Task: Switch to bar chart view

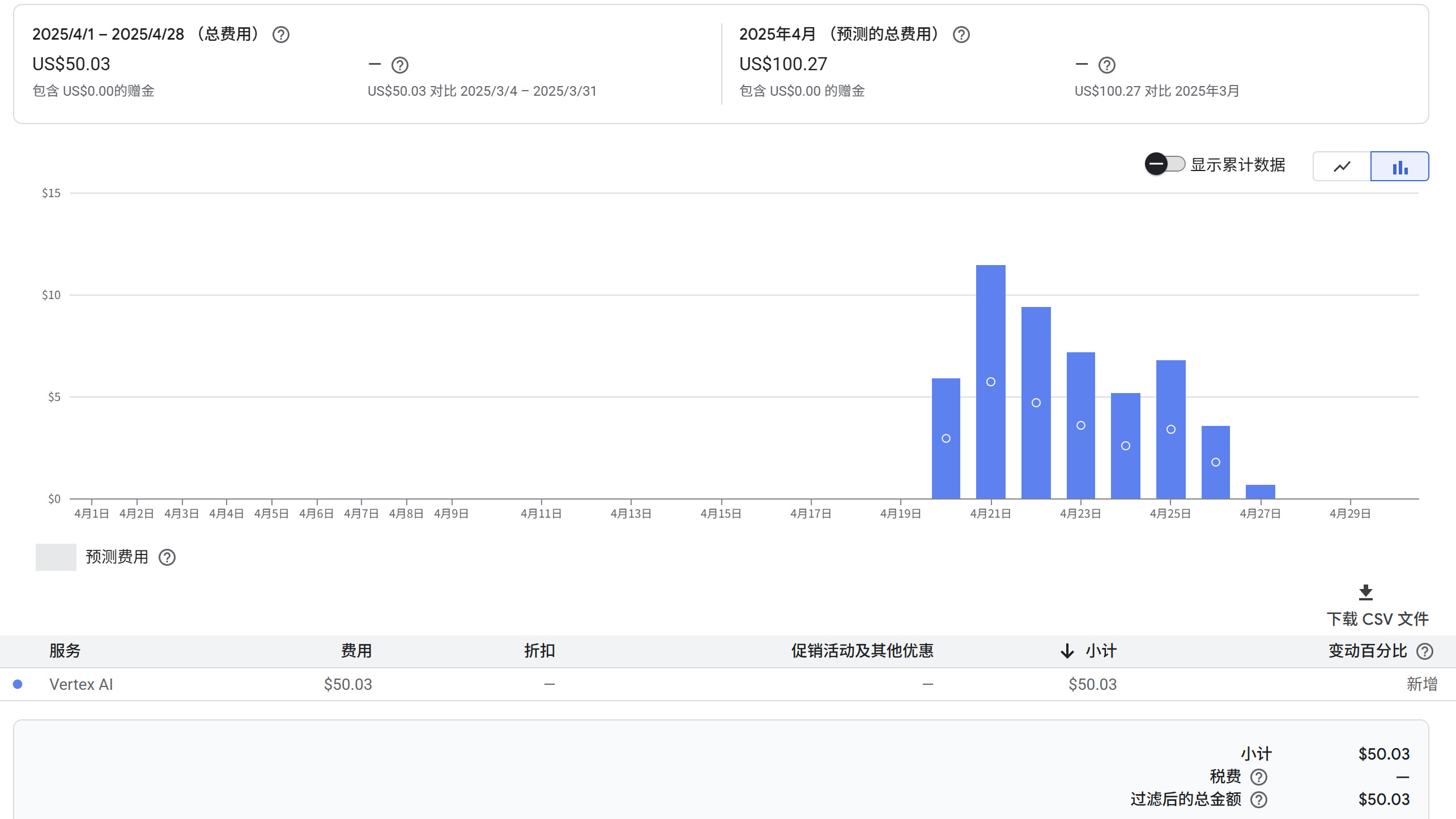Action: [x=1400, y=167]
